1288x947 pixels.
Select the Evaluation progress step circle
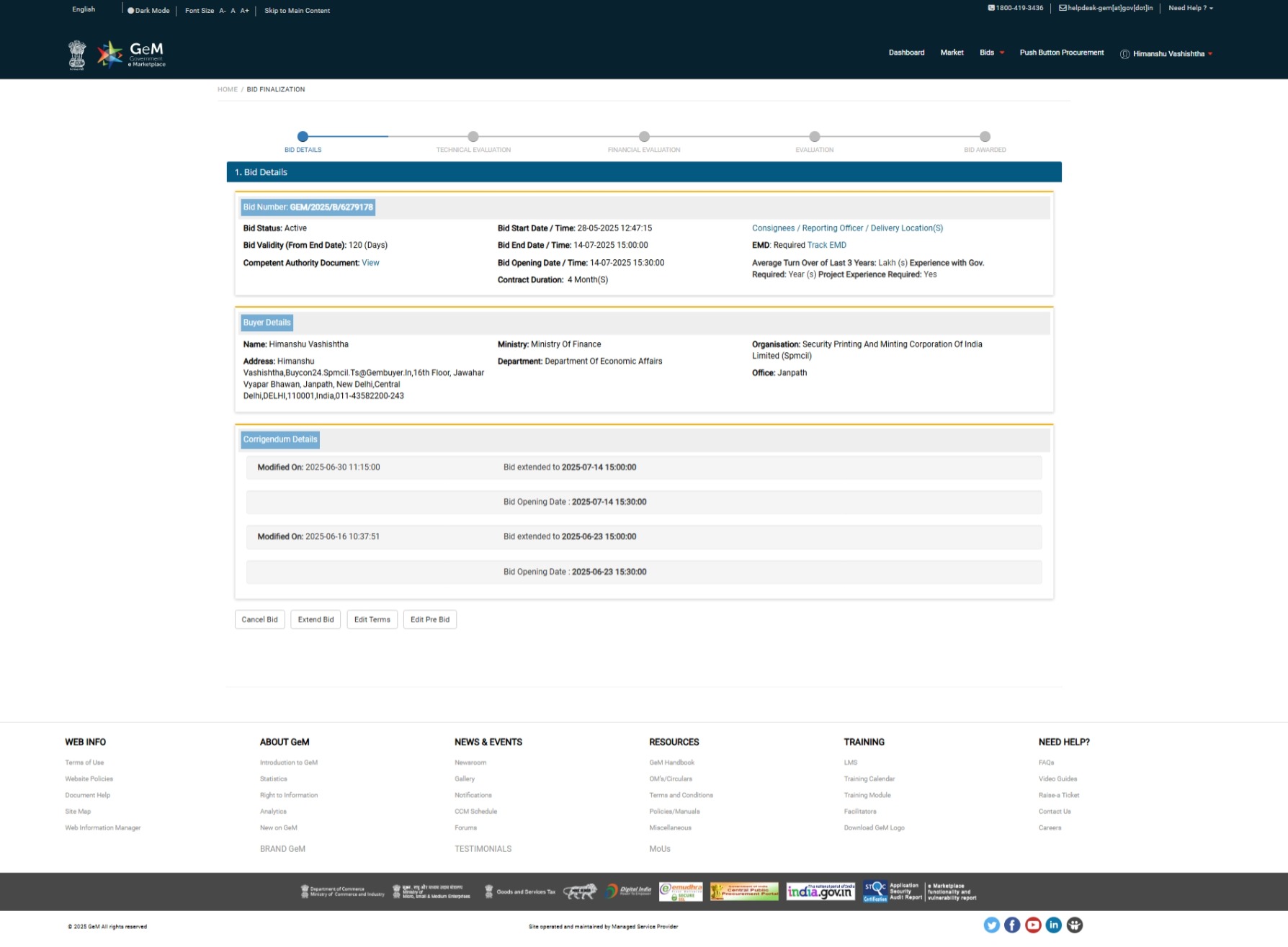pos(815,136)
